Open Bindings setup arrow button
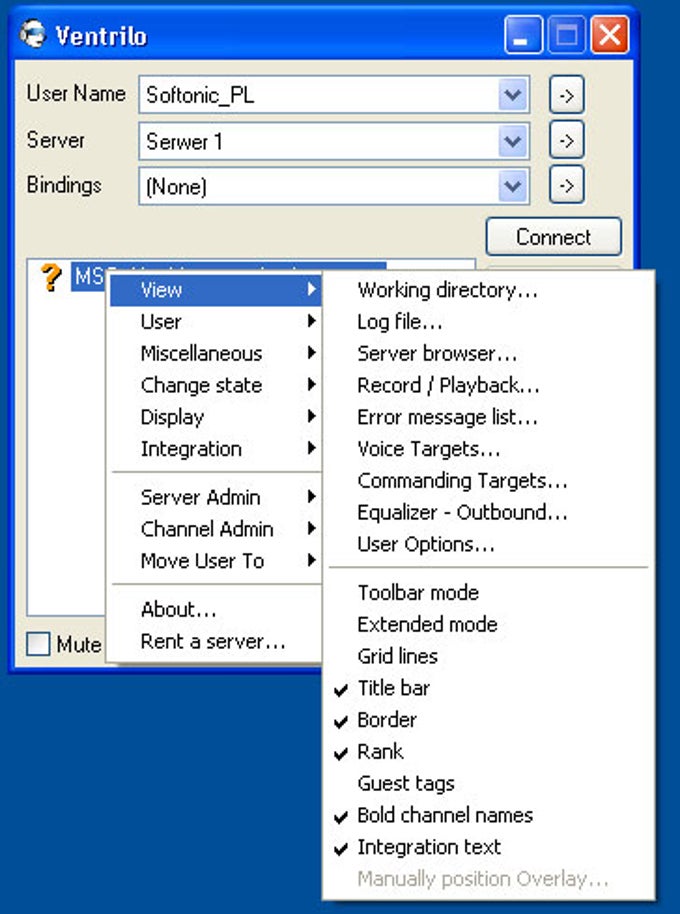 pyautogui.click(x=566, y=185)
